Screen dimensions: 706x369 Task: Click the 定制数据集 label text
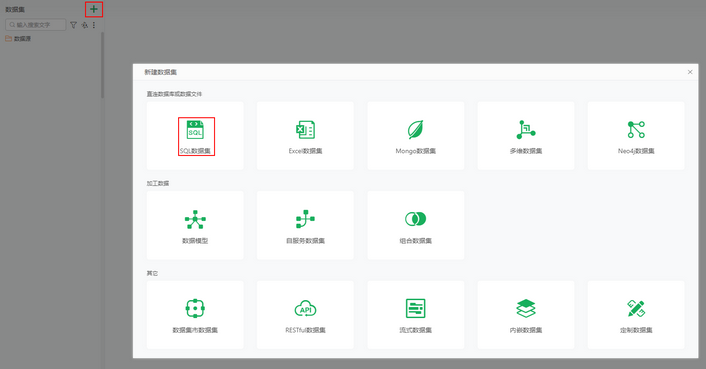click(636, 330)
